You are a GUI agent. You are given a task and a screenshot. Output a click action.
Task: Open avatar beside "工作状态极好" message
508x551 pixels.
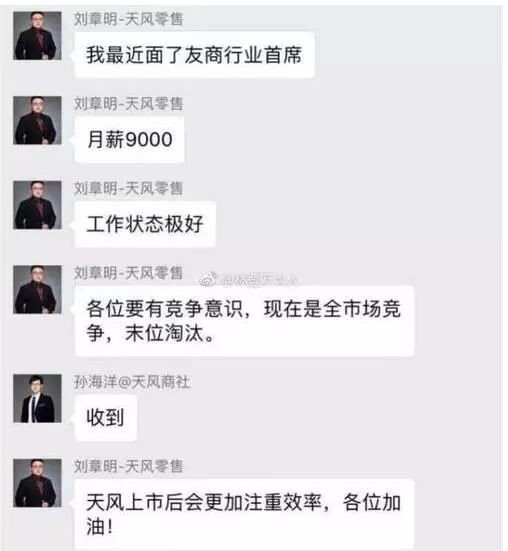click(37, 205)
